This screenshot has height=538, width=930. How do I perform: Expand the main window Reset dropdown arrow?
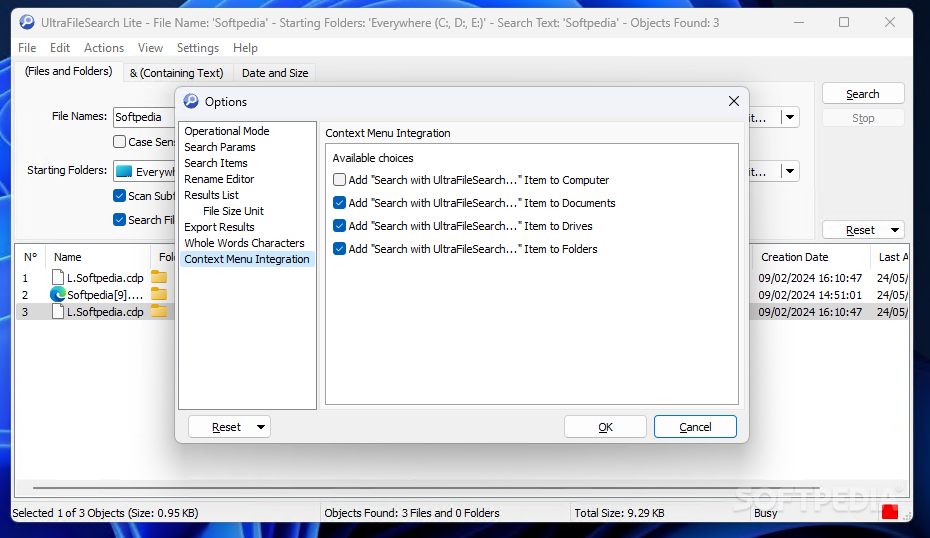(894, 230)
